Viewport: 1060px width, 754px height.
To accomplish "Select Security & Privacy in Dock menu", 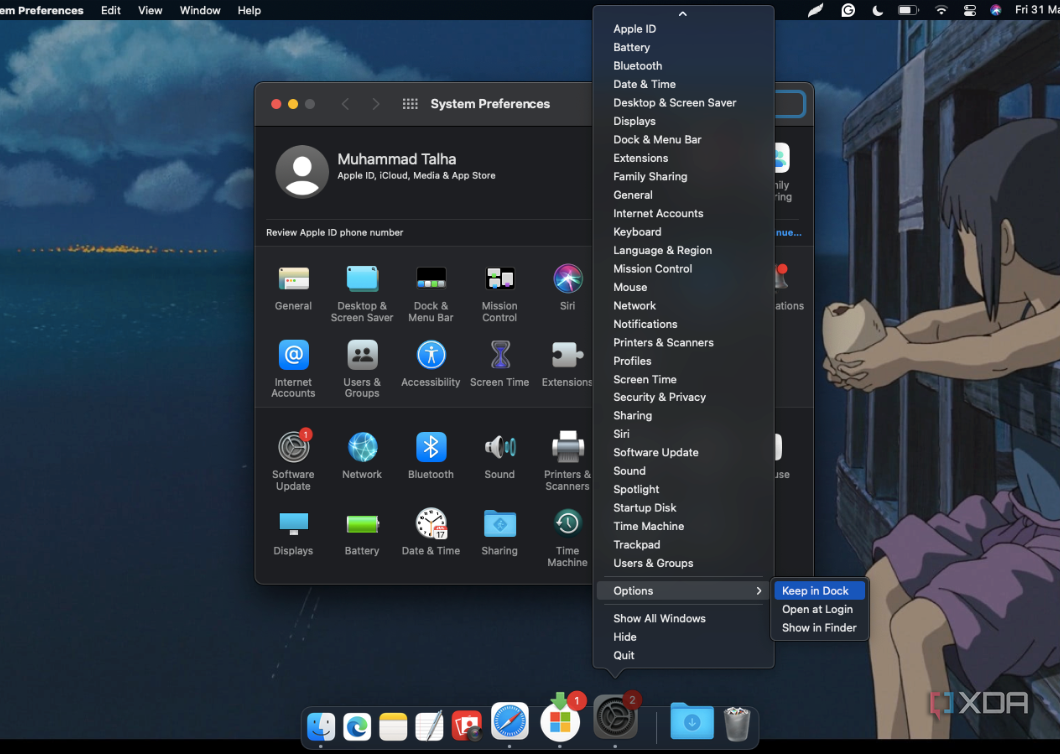I will [x=659, y=397].
